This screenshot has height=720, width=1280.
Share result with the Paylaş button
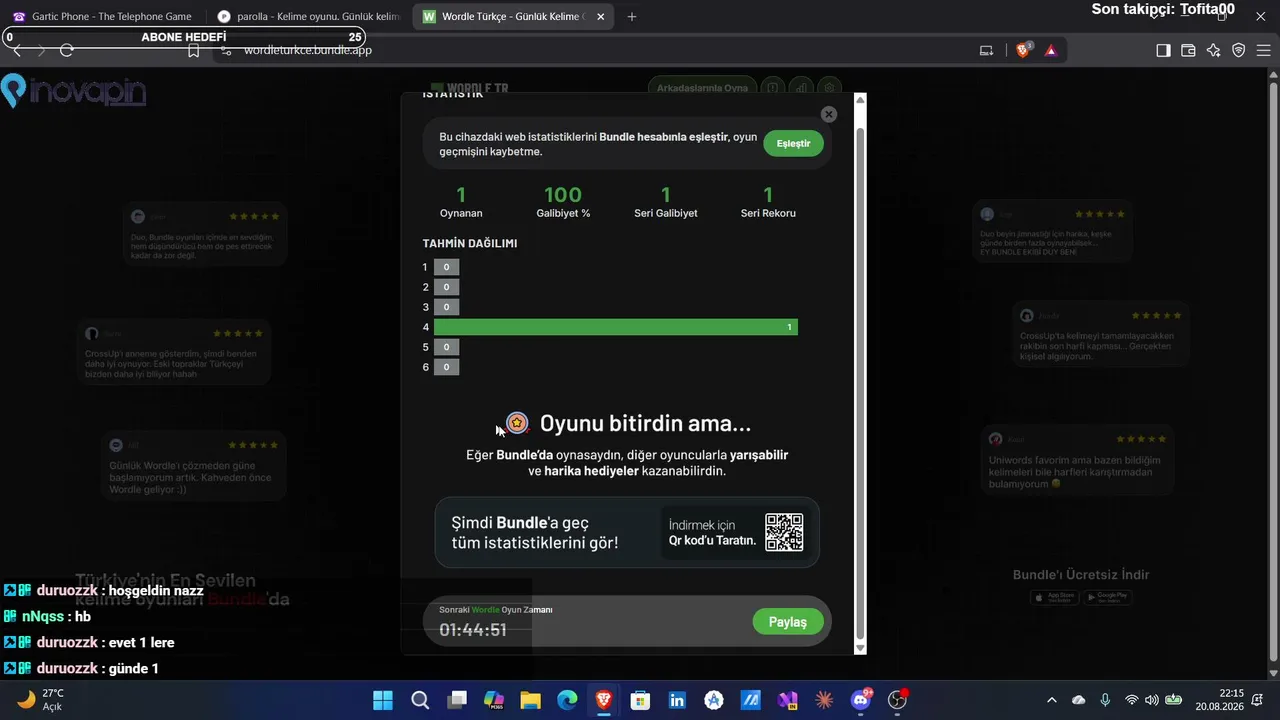[x=787, y=622]
